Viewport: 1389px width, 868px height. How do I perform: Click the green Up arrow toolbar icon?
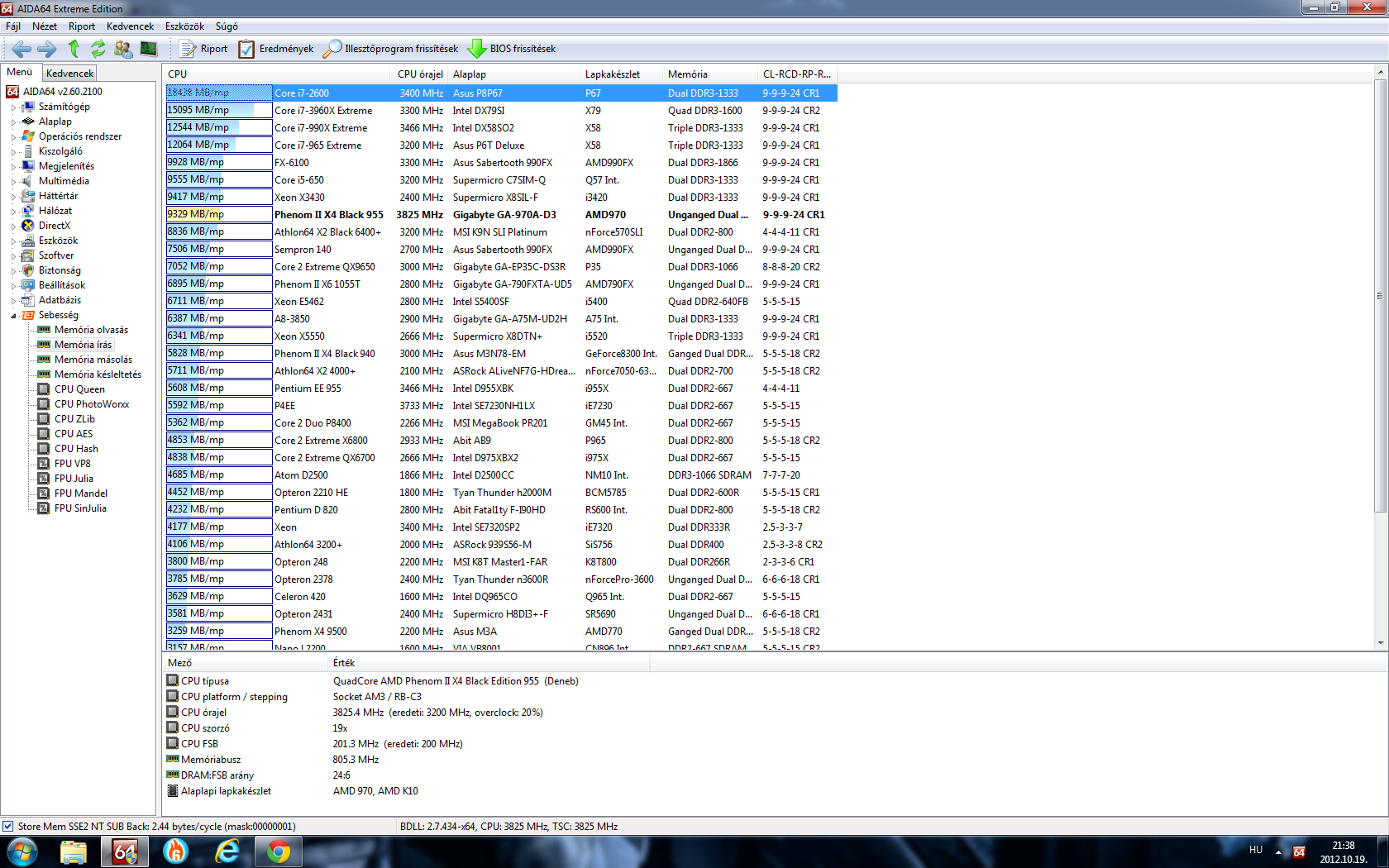74,49
